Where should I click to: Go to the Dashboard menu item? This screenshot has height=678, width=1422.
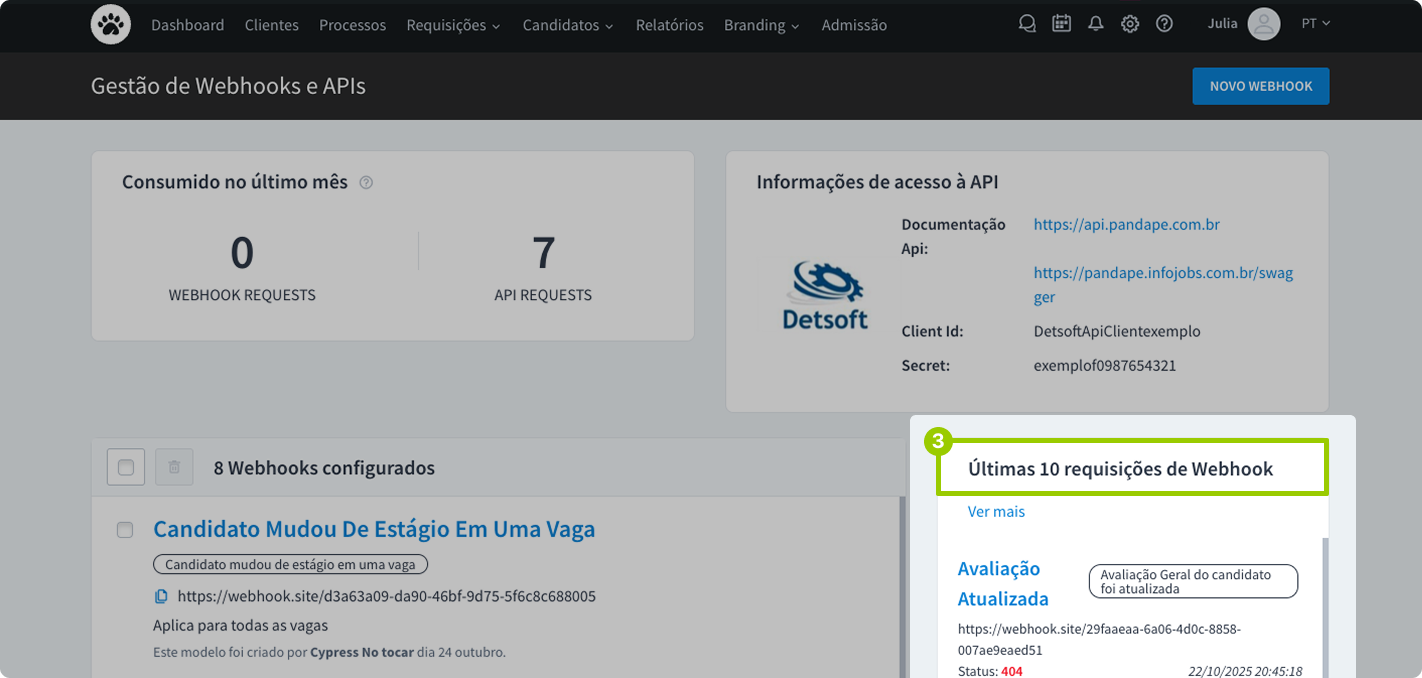pyautogui.click(x=188, y=25)
